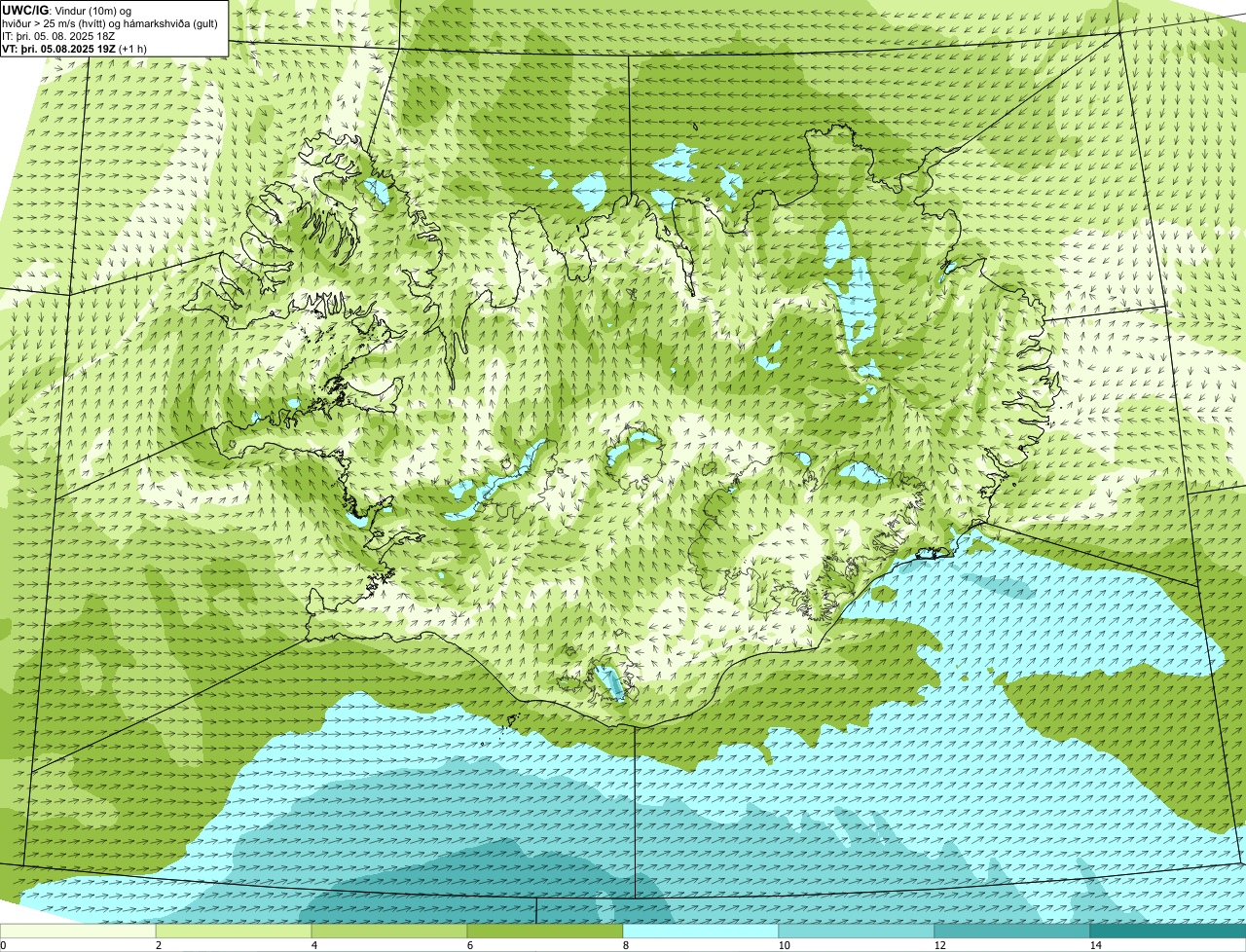Select the teal 12–14 m/s legend swatch
The height and width of the screenshot is (952, 1246).
pyautogui.click(x=1012, y=932)
